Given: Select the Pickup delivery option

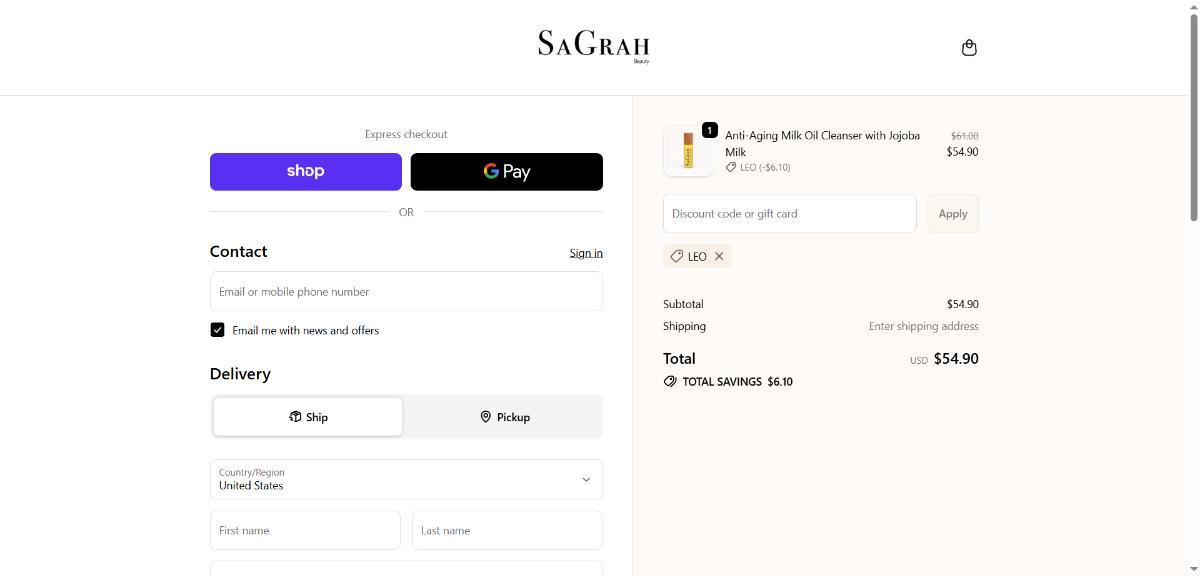Looking at the screenshot, I should point(504,417).
